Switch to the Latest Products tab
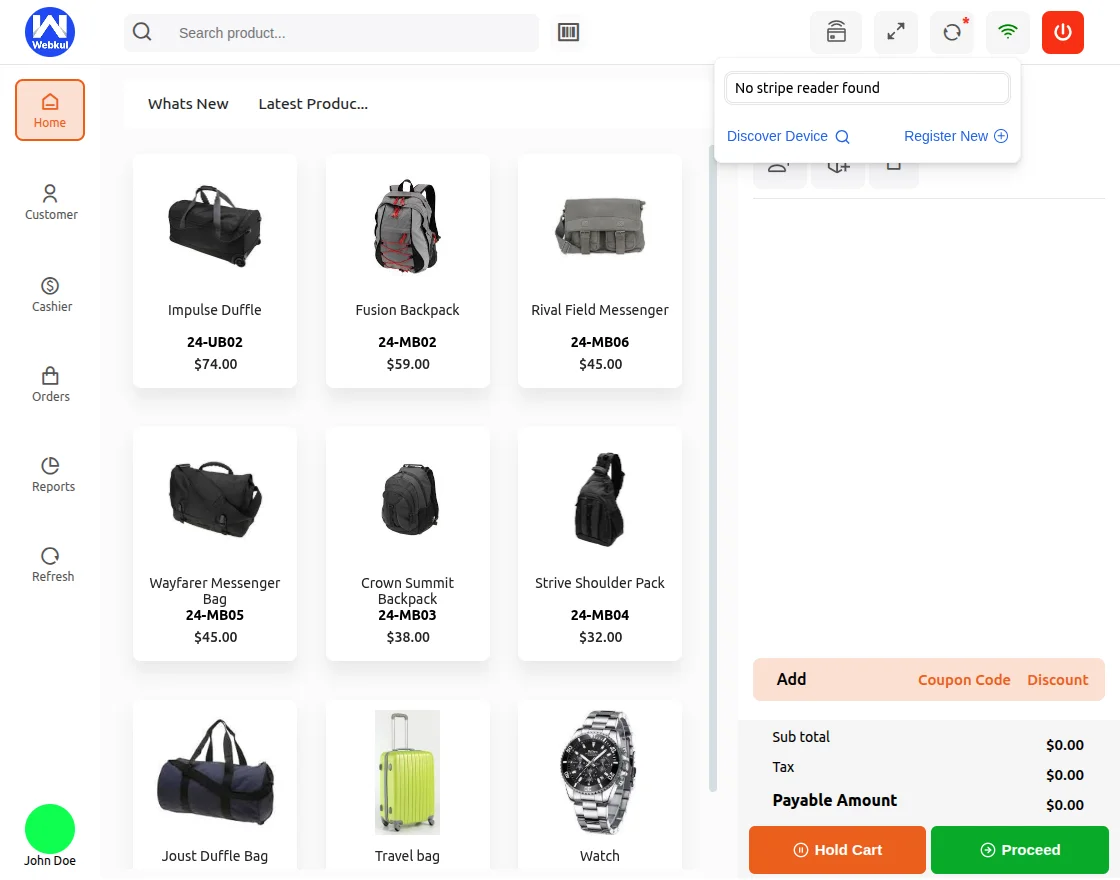This screenshot has width=1120, height=880. pyautogui.click(x=313, y=104)
